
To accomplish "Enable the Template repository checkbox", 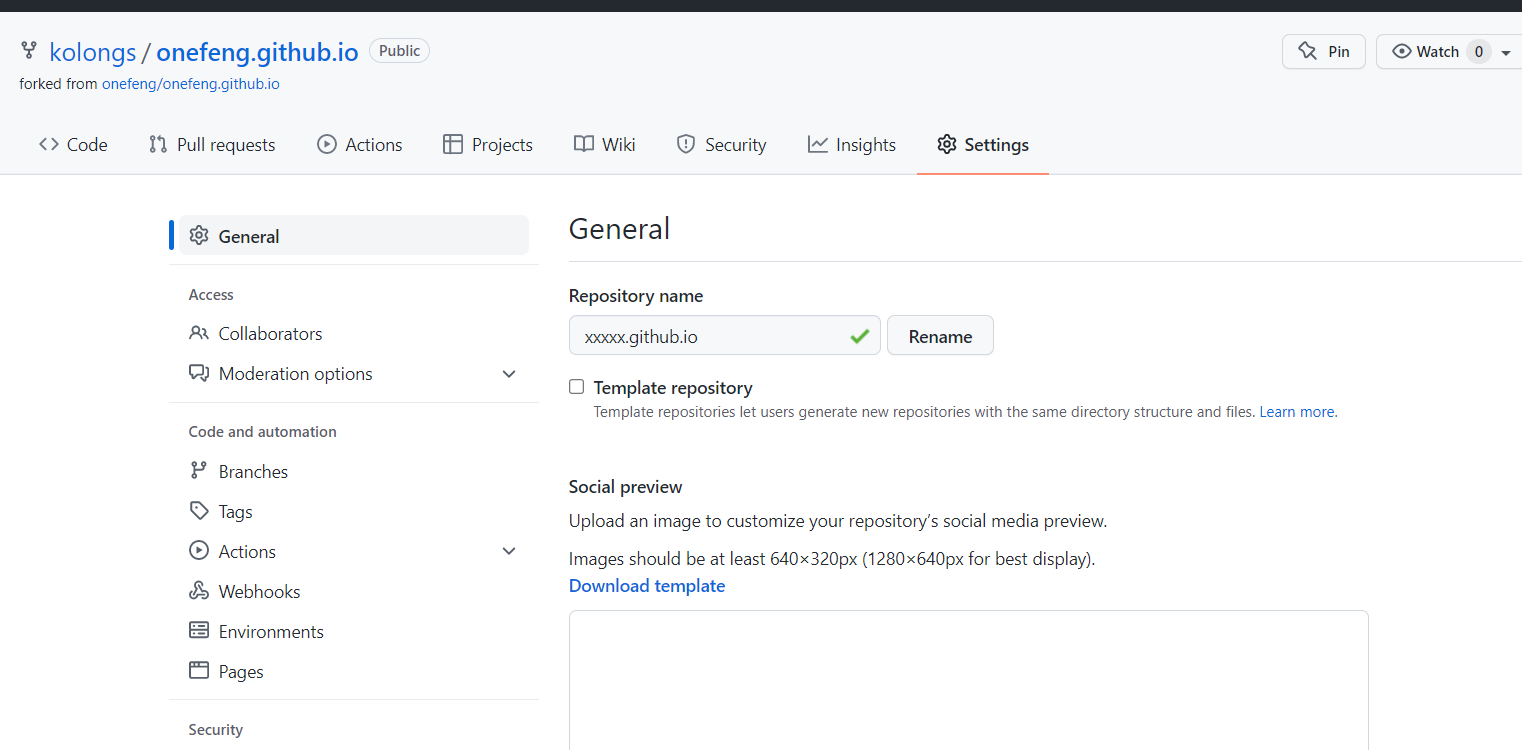I will pos(576,387).
